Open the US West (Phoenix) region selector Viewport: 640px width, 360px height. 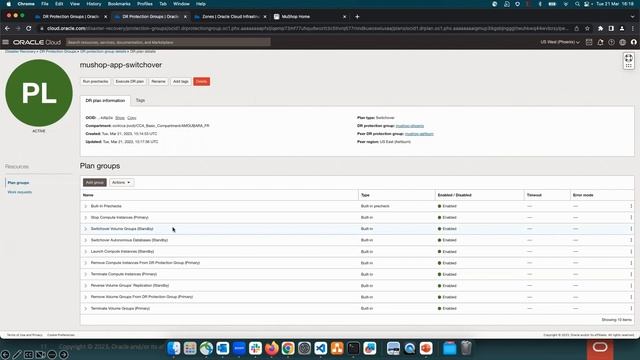[x=560, y=42]
